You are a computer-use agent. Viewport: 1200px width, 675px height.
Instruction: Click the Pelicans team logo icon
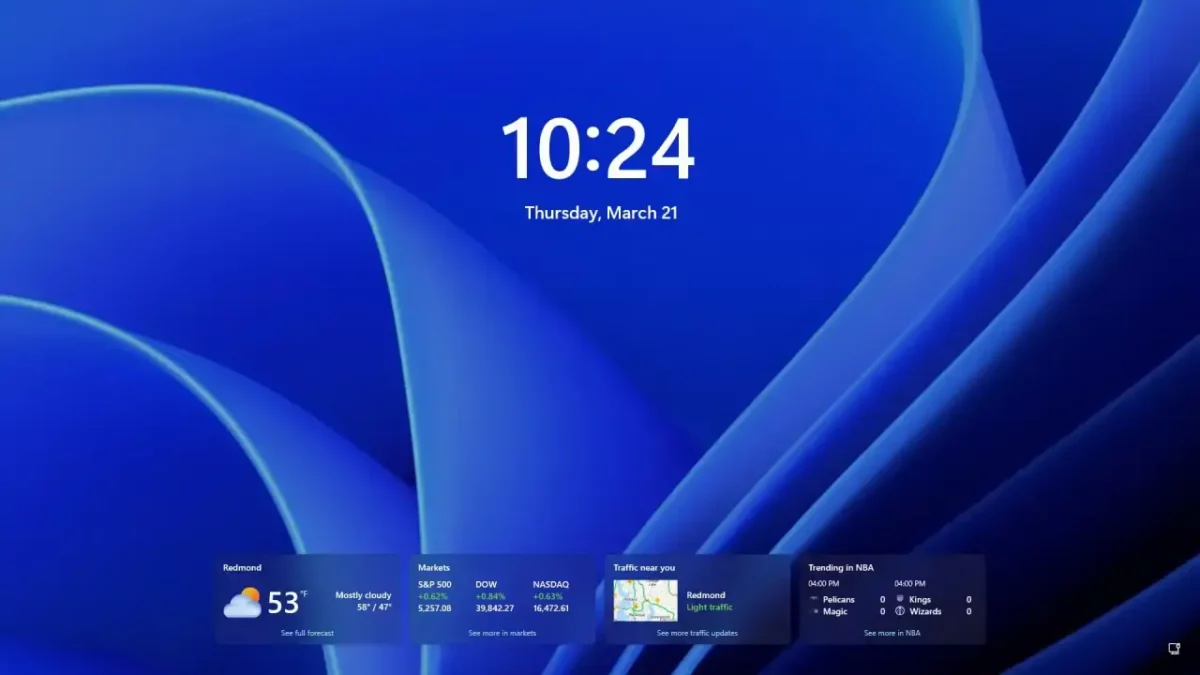pos(815,599)
